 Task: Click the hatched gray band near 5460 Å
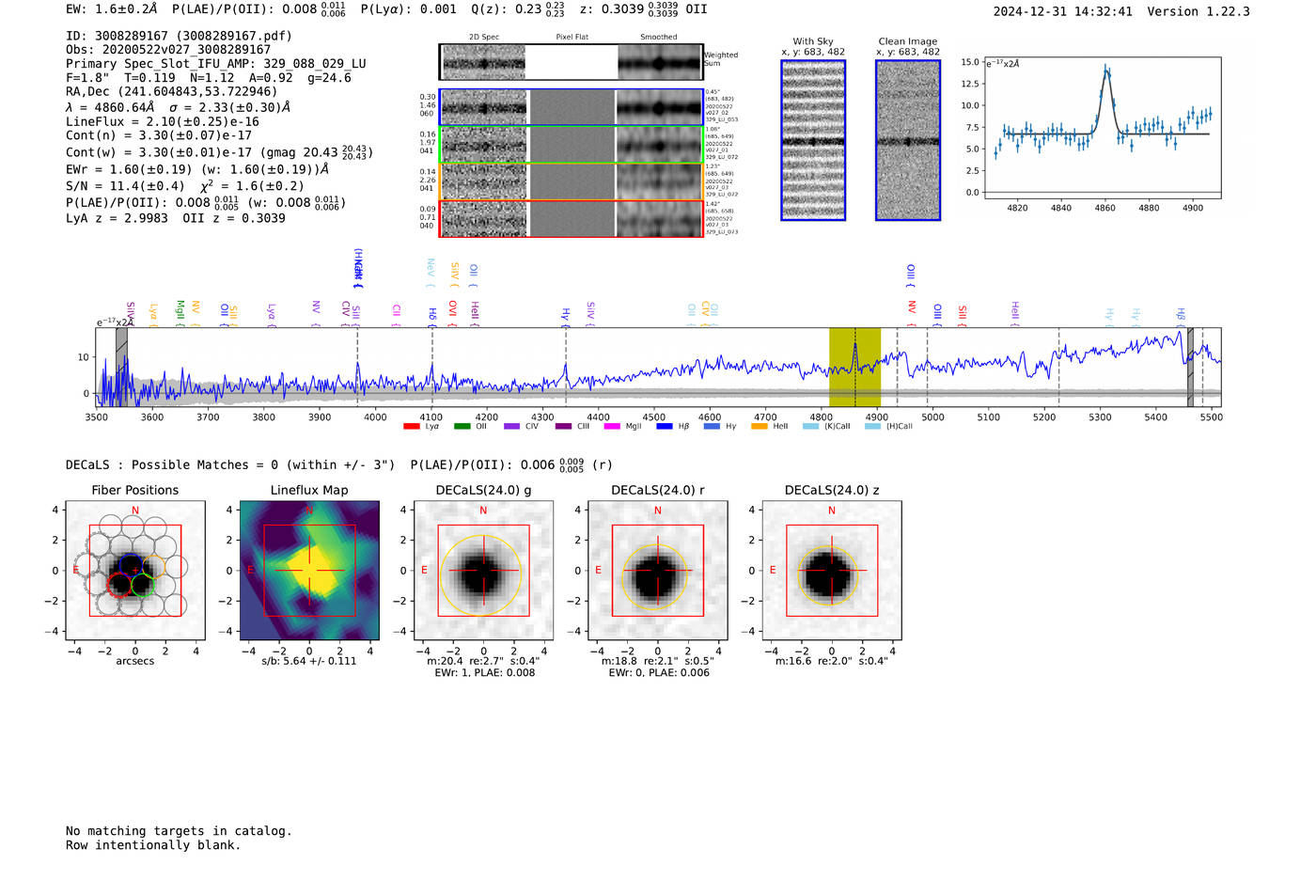[x=1190, y=367]
